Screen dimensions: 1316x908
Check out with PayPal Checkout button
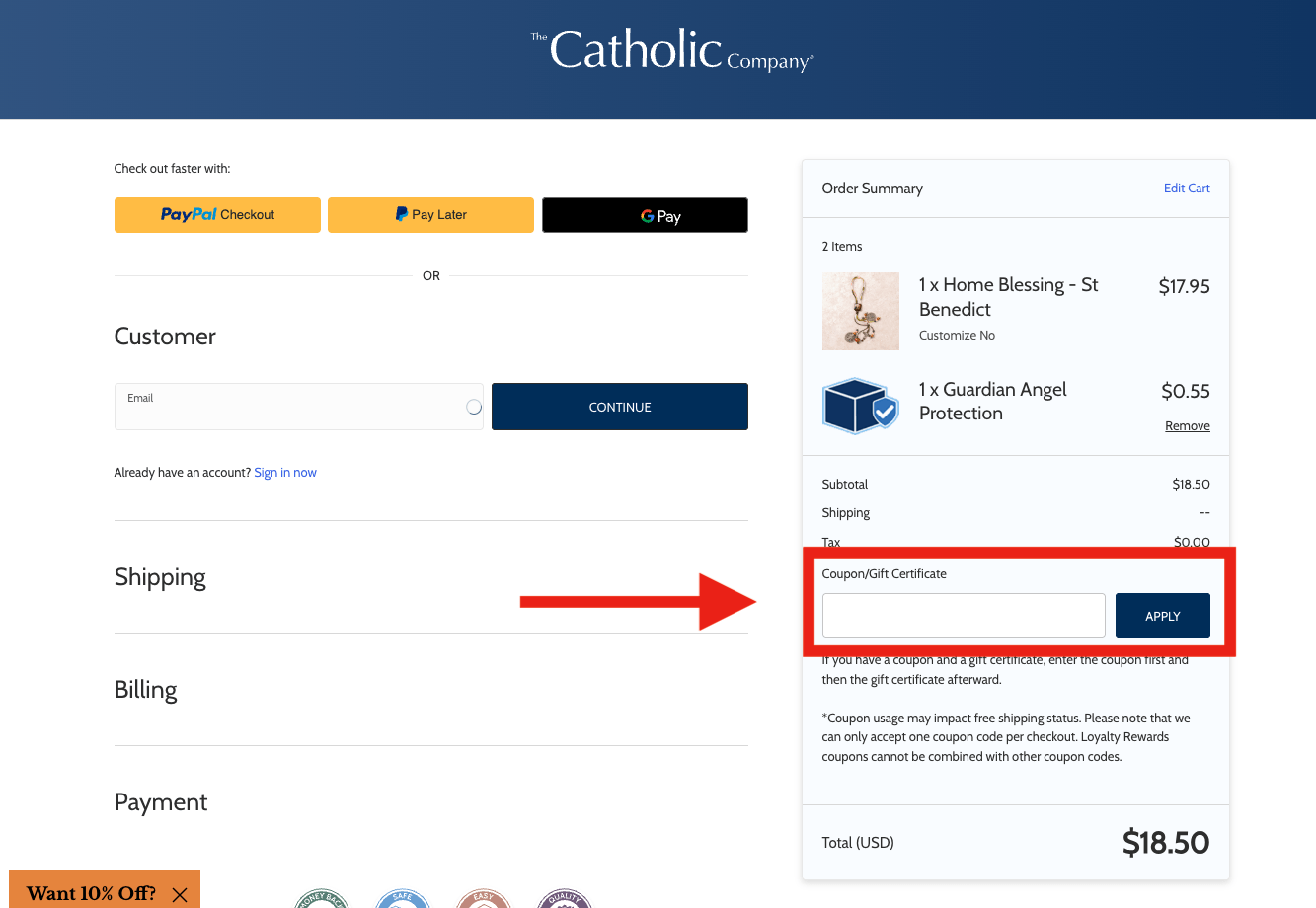click(x=217, y=215)
